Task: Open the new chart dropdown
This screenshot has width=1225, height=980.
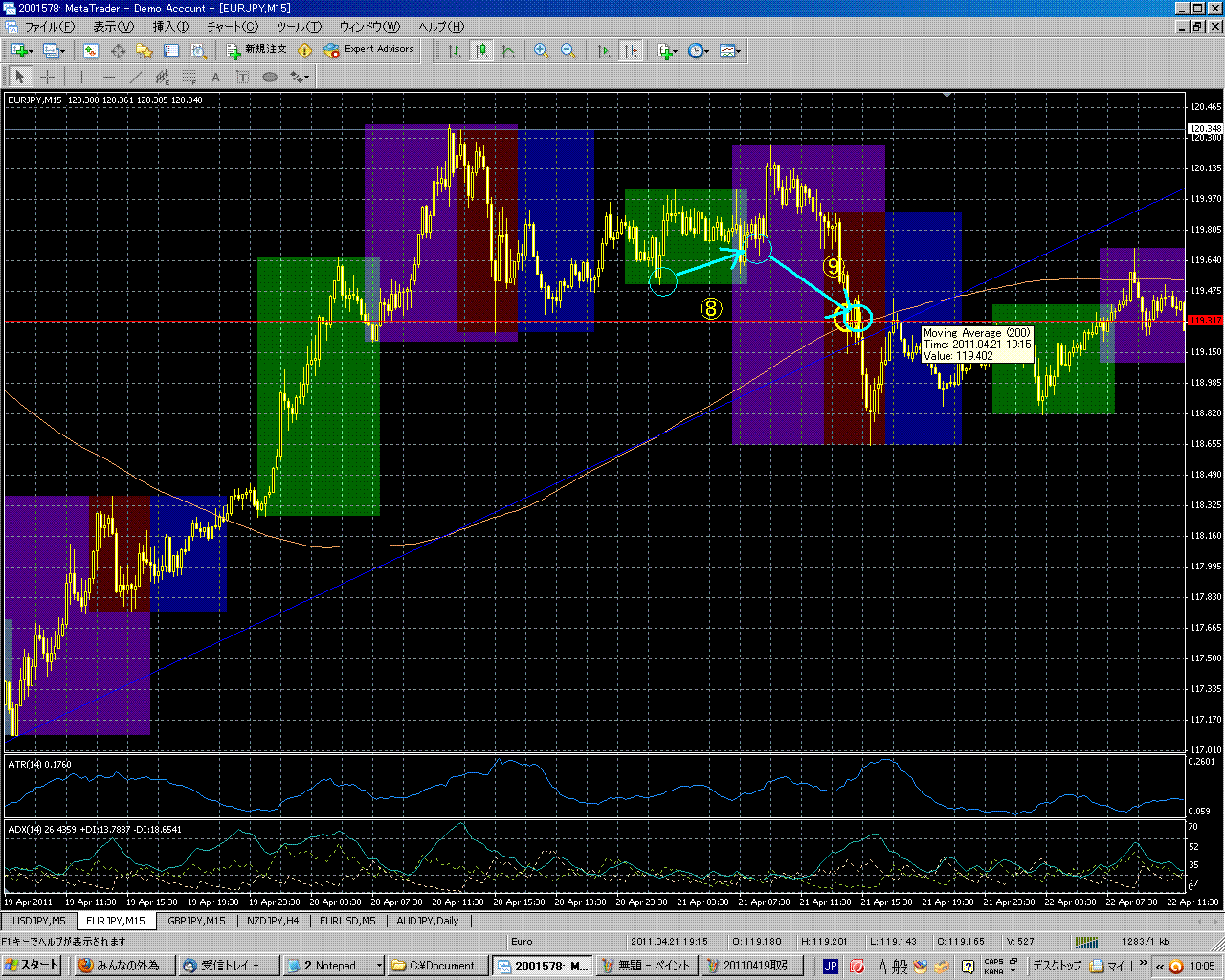Action: point(22,51)
